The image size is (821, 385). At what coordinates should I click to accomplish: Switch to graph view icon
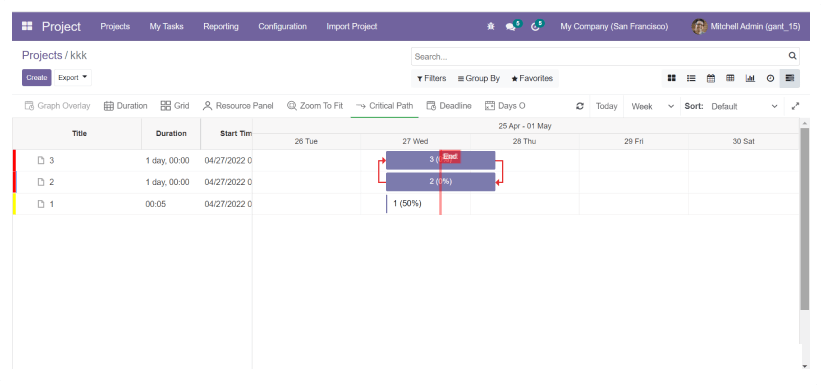pyautogui.click(x=750, y=78)
